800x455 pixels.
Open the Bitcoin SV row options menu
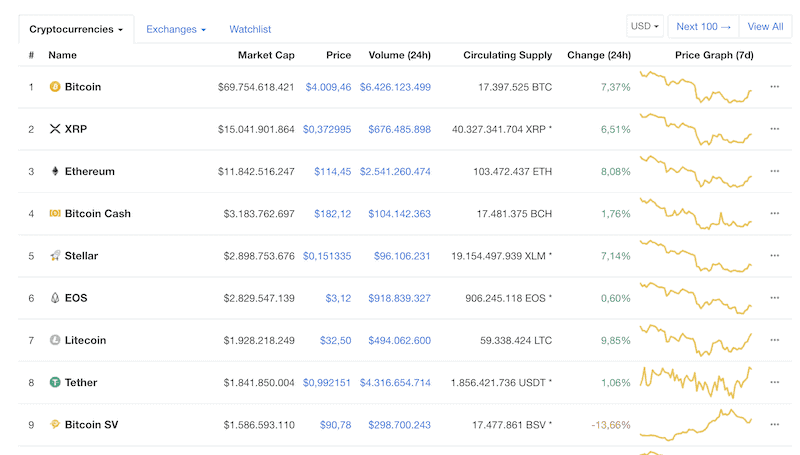tap(774, 424)
